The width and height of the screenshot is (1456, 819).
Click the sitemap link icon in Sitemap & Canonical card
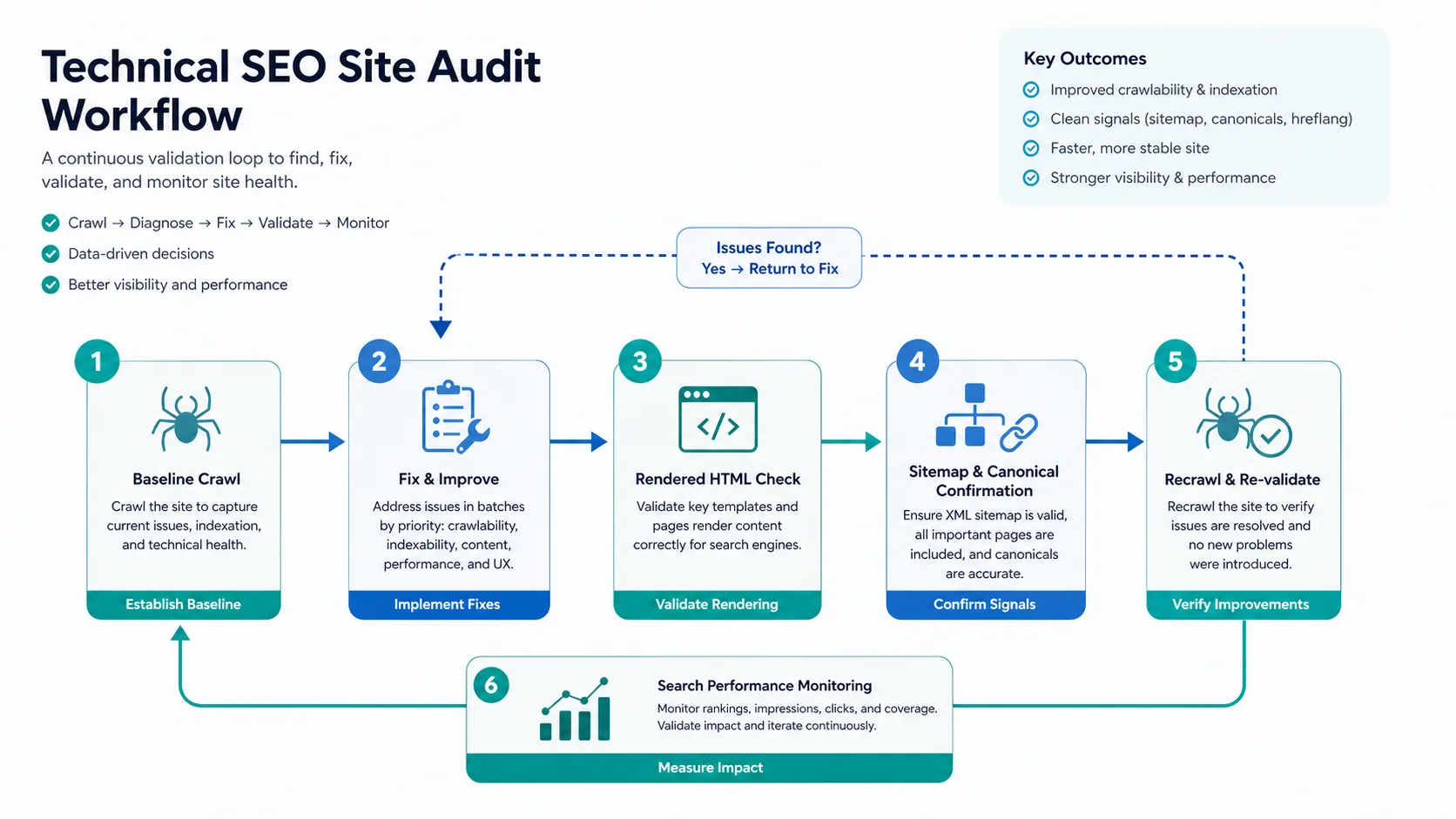tap(986, 417)
